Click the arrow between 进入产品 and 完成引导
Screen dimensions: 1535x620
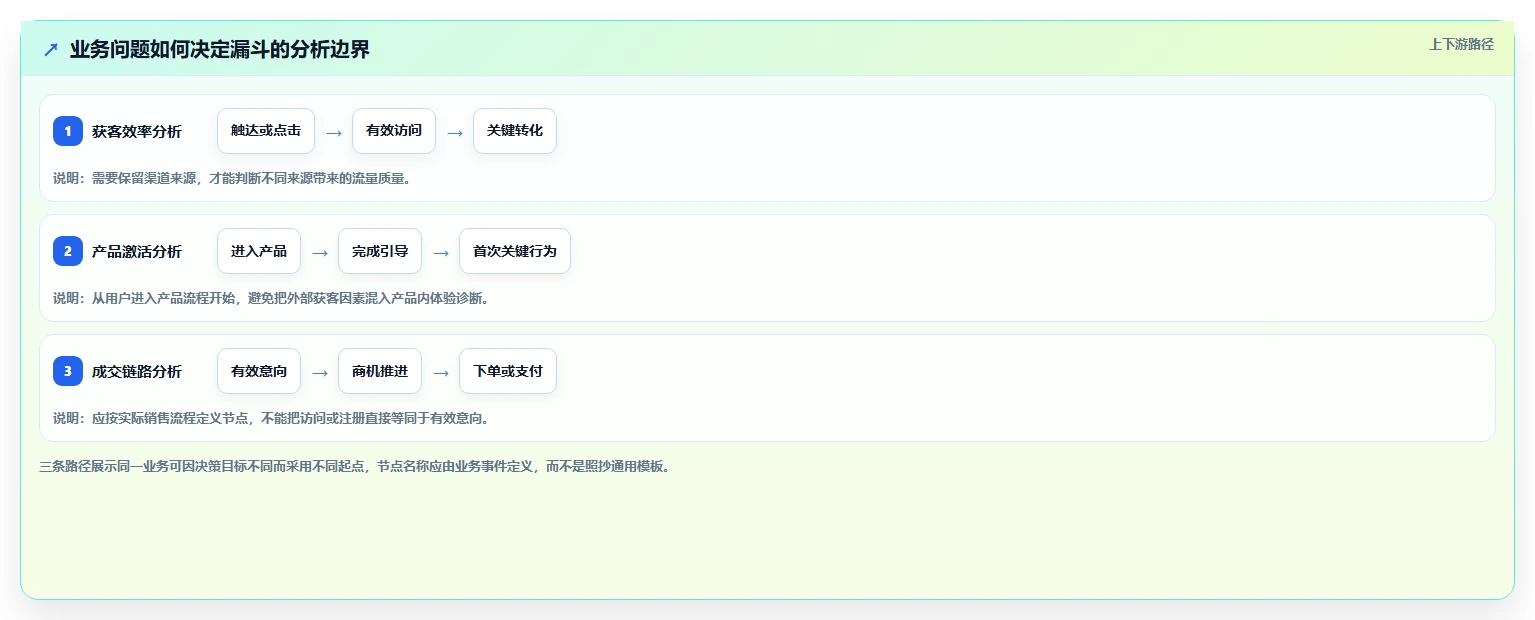(320, 252)
